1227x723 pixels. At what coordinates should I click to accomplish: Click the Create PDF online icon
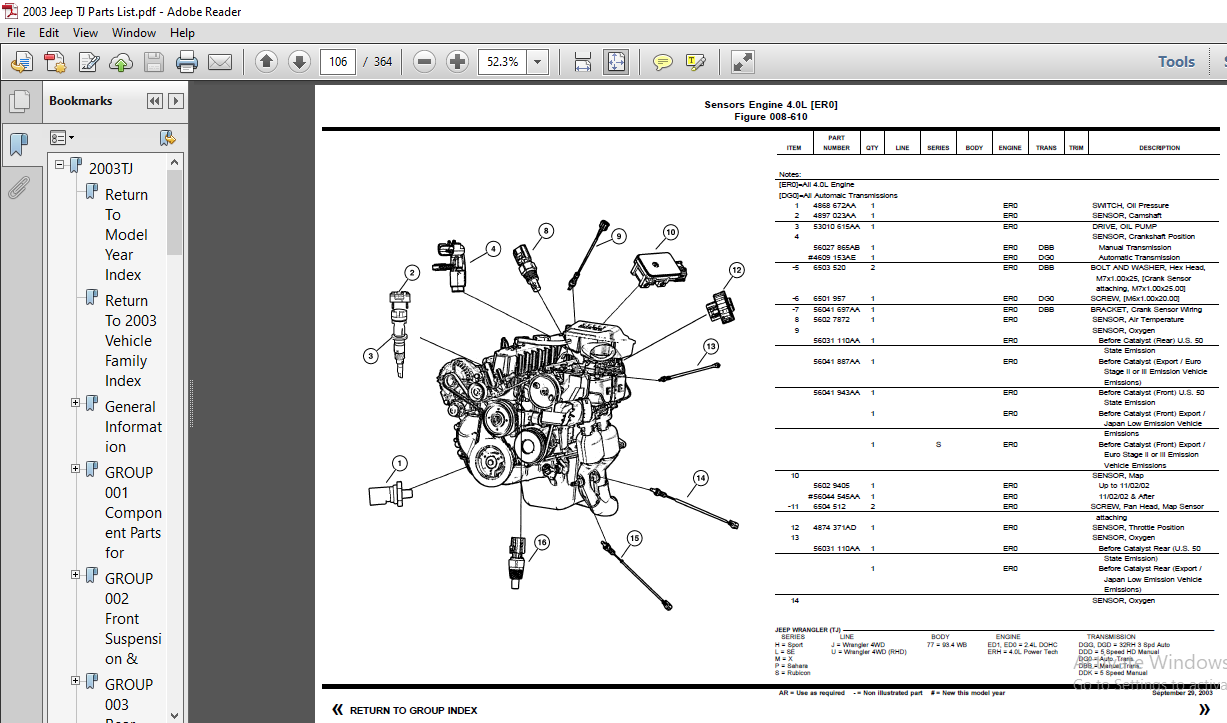[55, 62]
